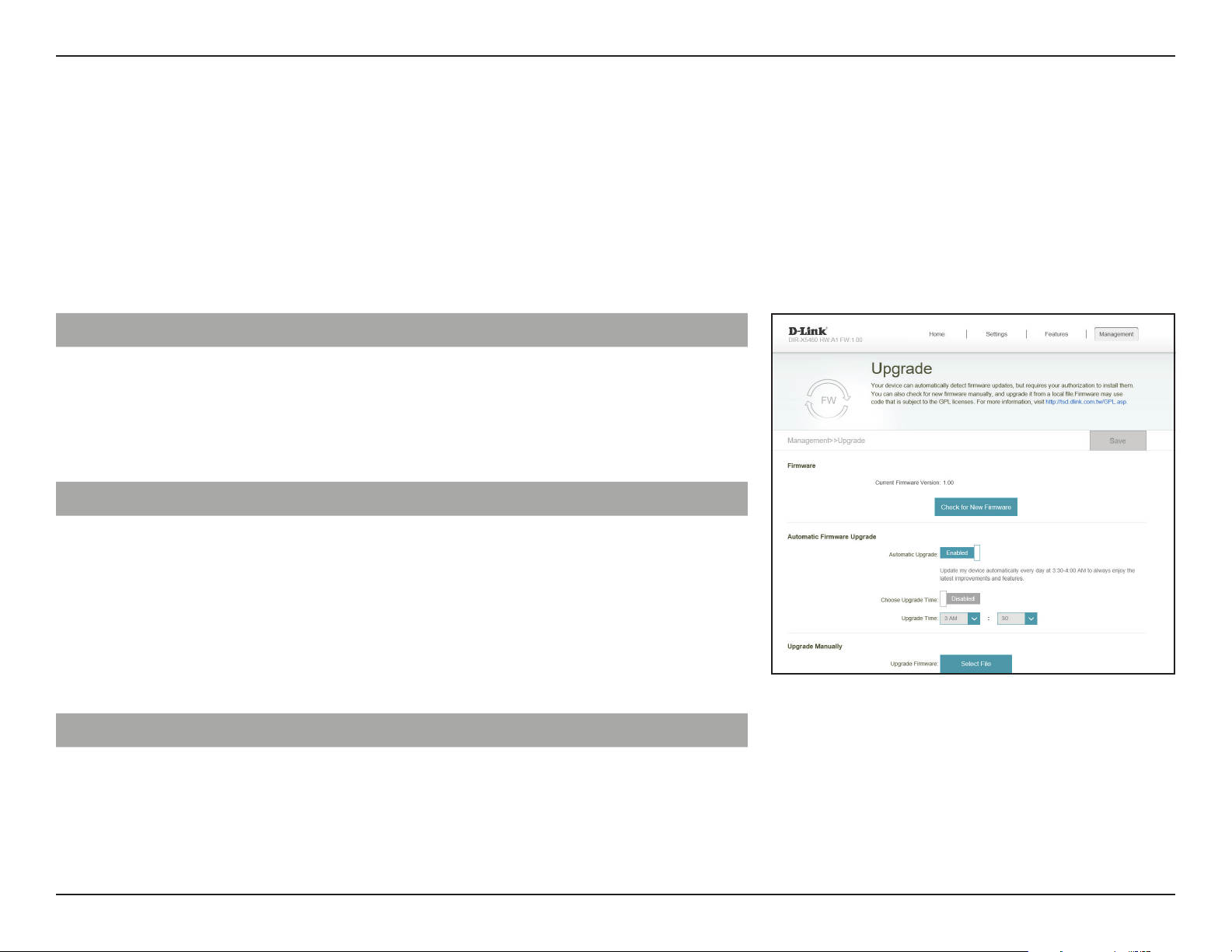Open the Home tab
1232x952 pixels.
tap(937, 334)
